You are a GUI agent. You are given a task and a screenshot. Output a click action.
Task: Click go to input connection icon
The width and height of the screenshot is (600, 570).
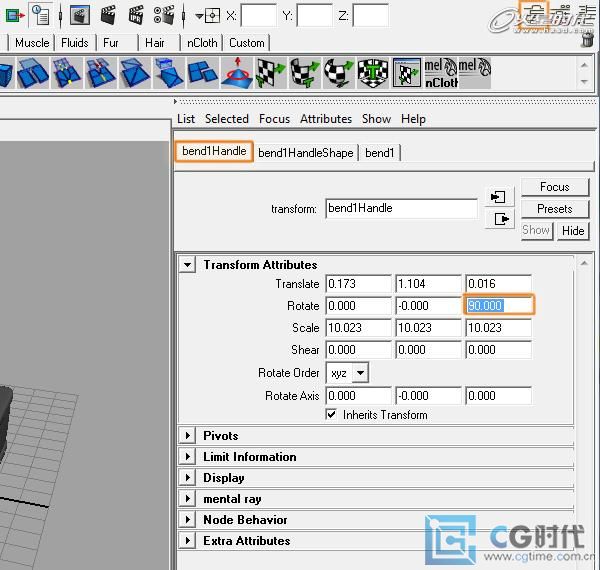(498, 197)
